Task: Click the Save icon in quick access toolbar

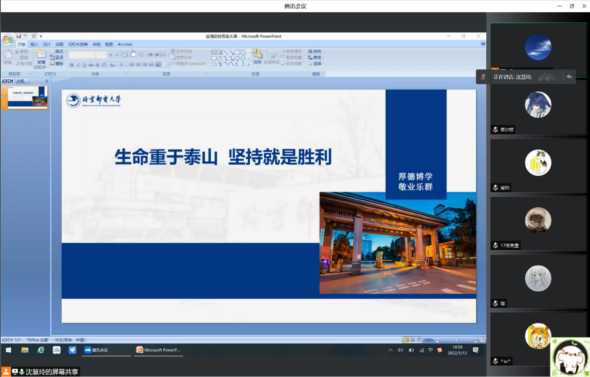Action: pyautogui.click(x=18, y=36)
